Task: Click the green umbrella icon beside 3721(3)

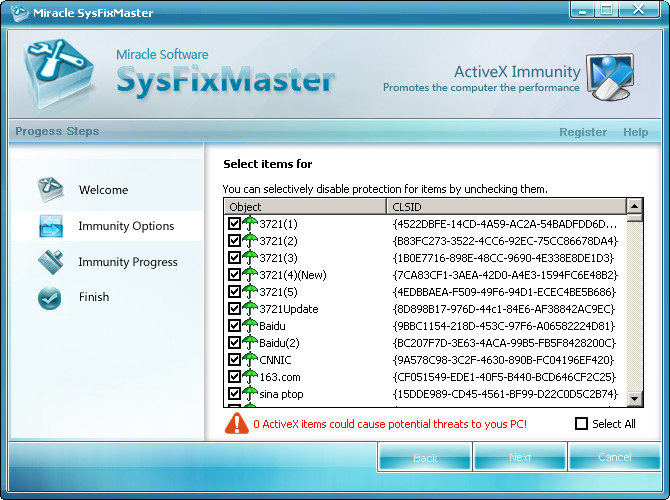Action: click(250, 258)
